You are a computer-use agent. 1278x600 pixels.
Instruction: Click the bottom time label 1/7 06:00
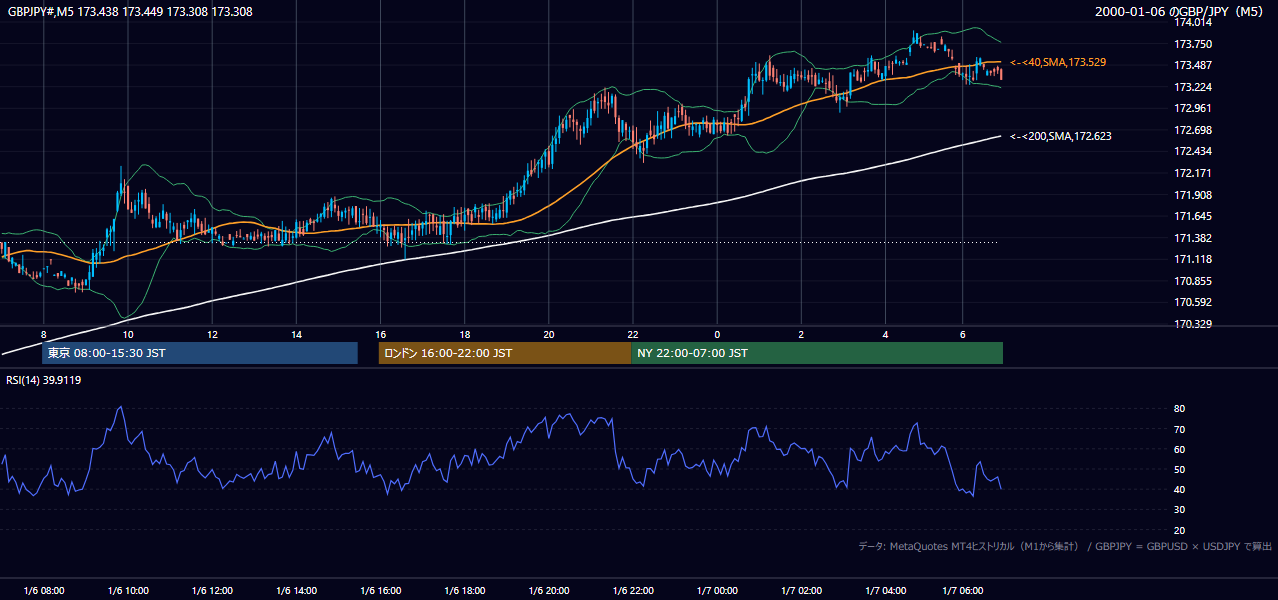coord(962,590)
